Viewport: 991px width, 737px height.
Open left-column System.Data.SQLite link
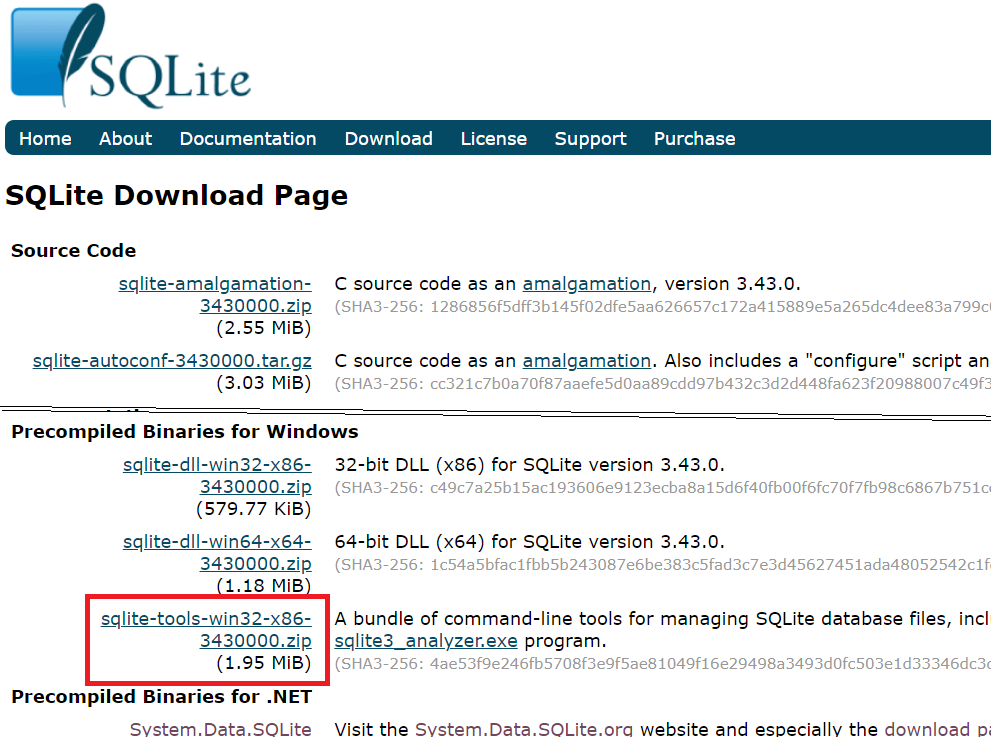click(x=221, y=729)
